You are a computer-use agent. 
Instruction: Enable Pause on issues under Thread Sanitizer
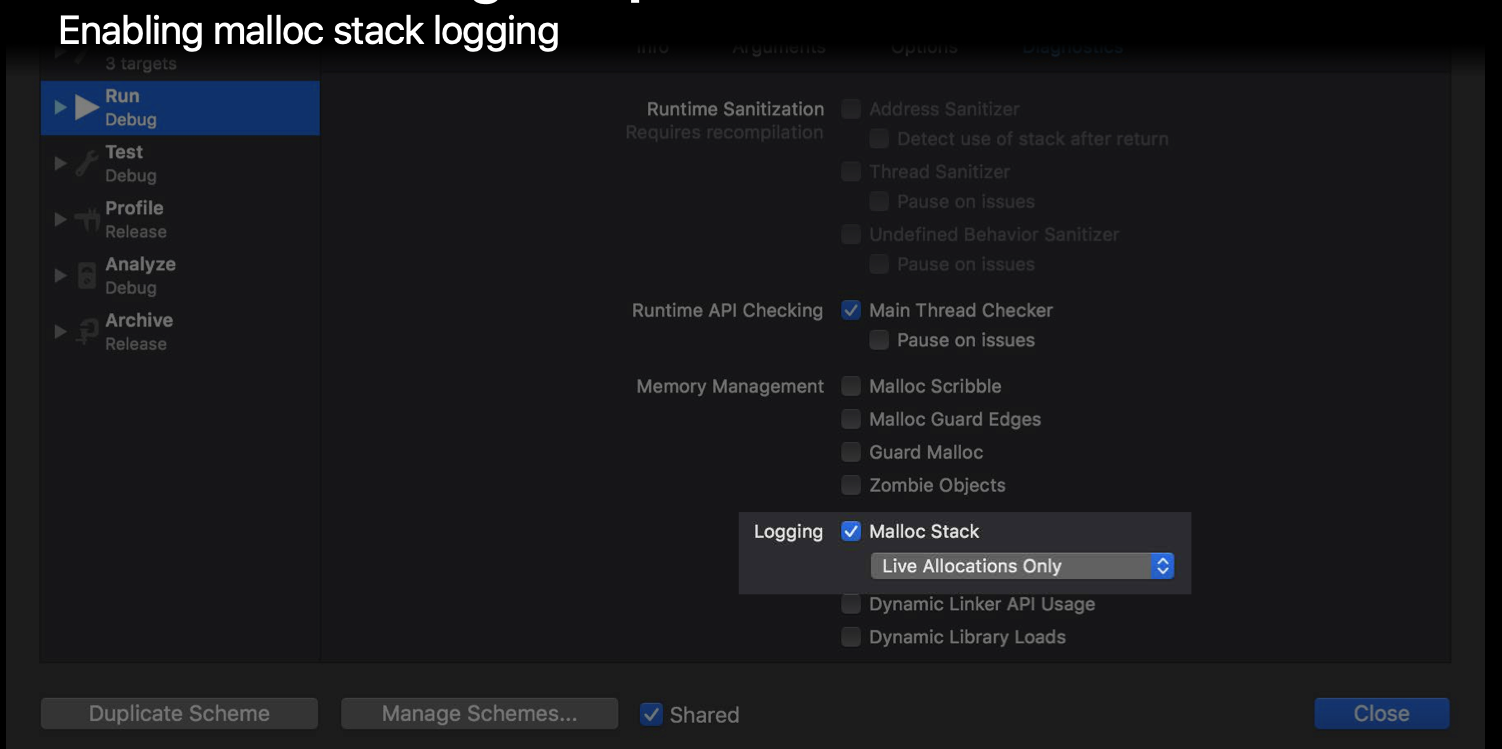click(x=879, y=202)
